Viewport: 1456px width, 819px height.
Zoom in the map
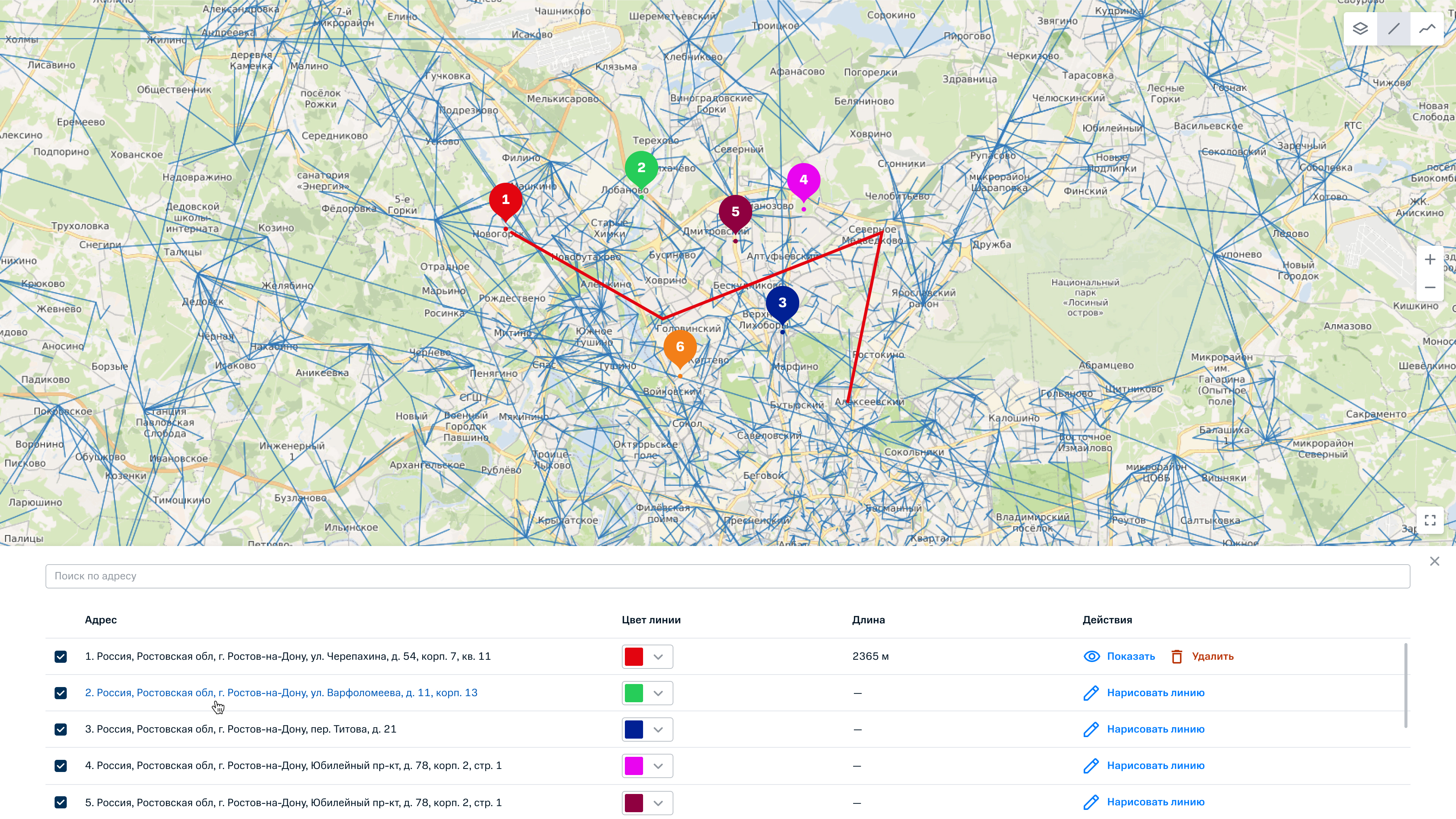coord(1430,259)
